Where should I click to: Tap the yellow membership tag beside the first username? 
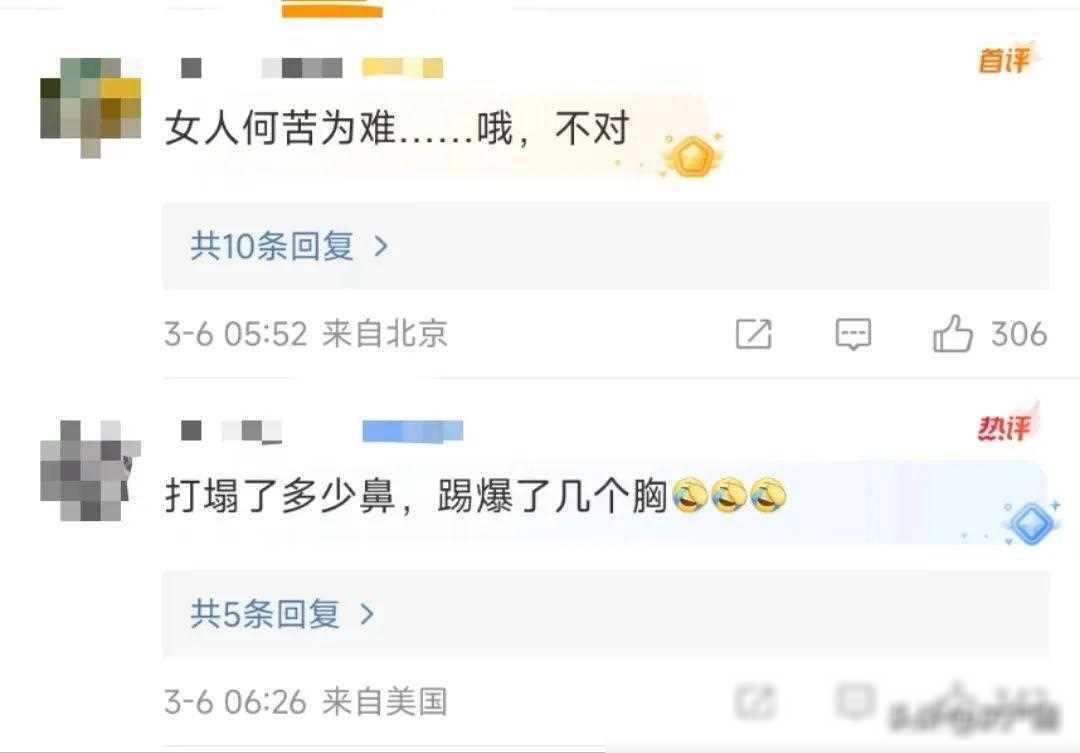click(402, 68)
